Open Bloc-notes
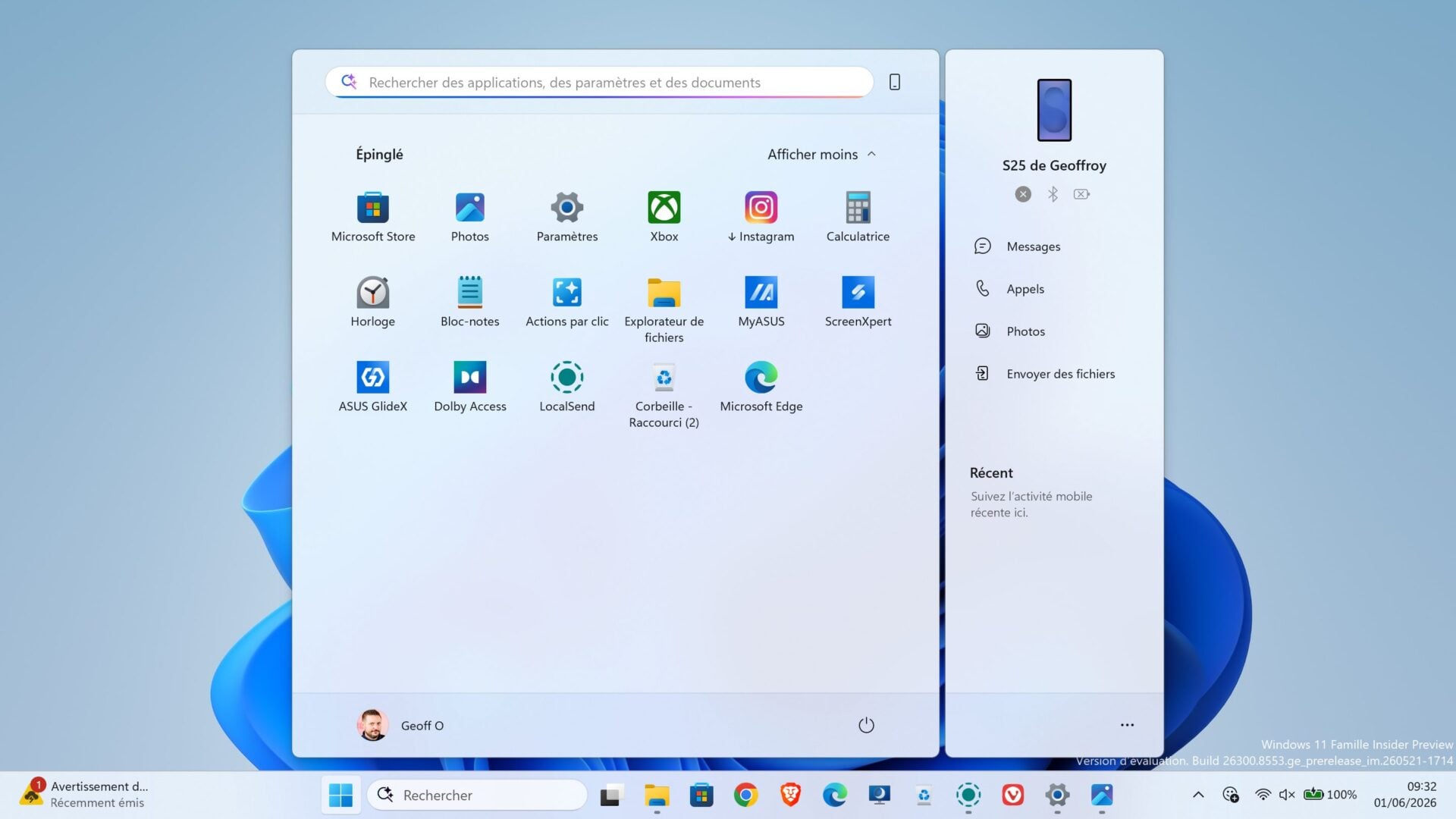This screenshot has height=819, width=1456. [470, 303]
